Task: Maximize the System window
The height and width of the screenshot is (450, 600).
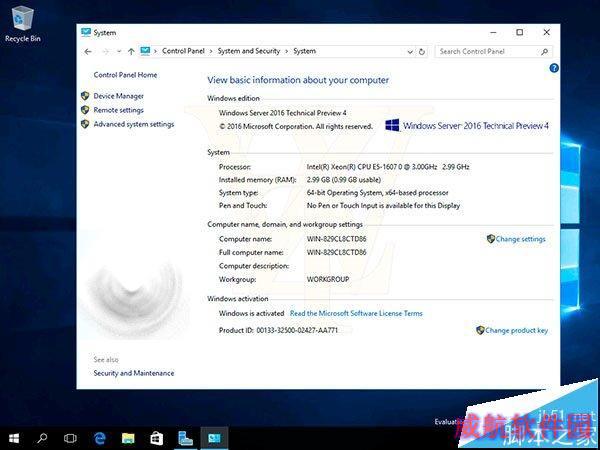Action: (520, 33)
